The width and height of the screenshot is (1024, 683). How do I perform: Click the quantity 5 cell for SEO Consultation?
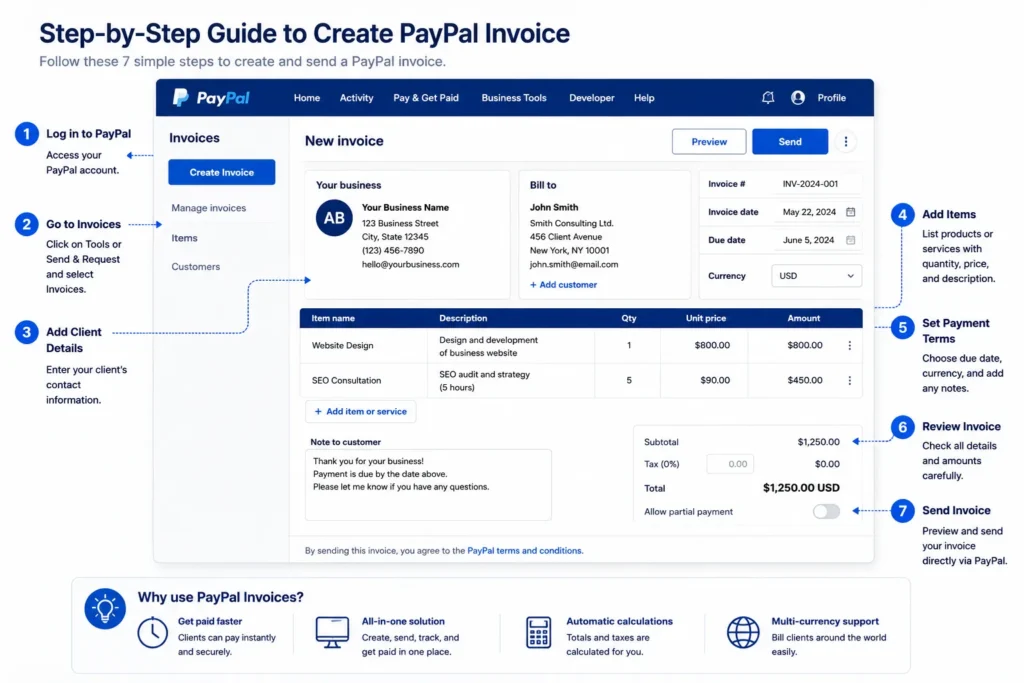pos(629,380)
